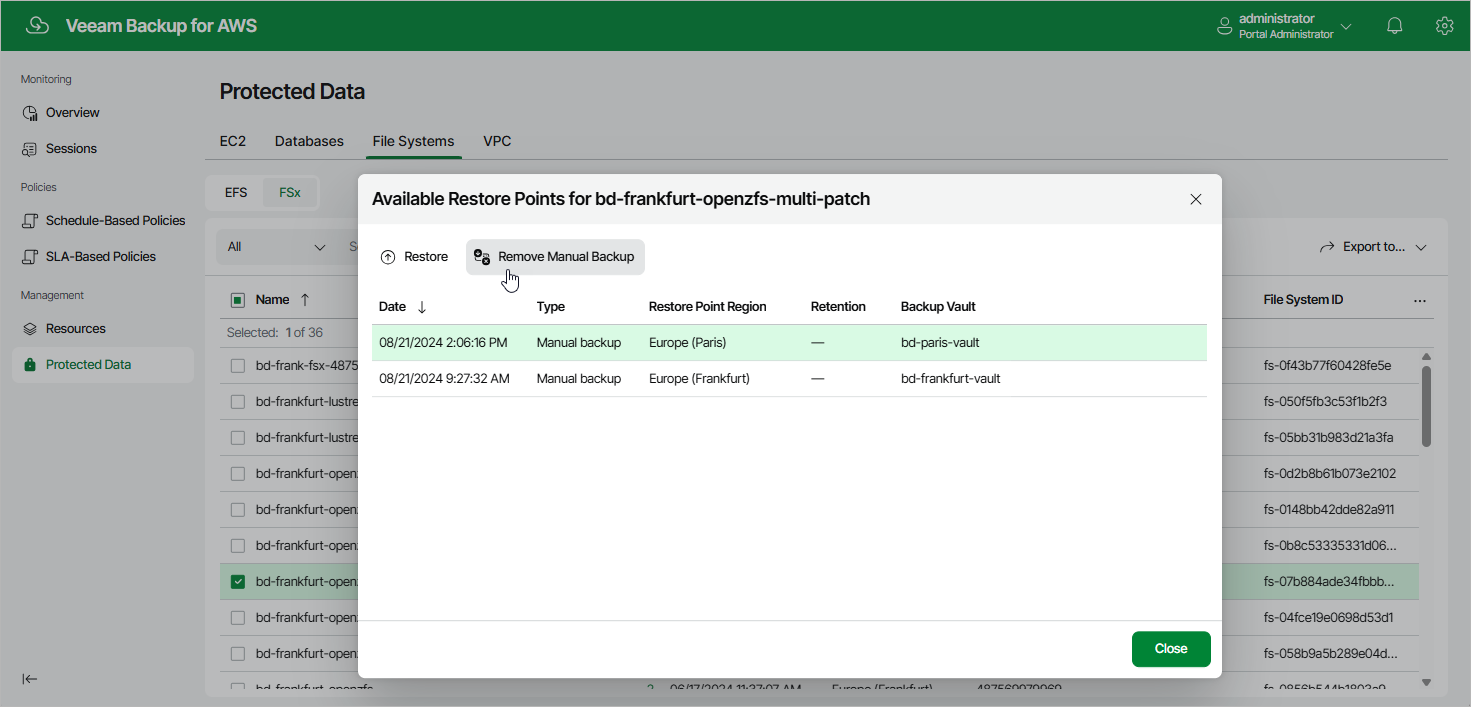
Task: Open Sessions in the sidebar
Action: (x=72, y=149)
